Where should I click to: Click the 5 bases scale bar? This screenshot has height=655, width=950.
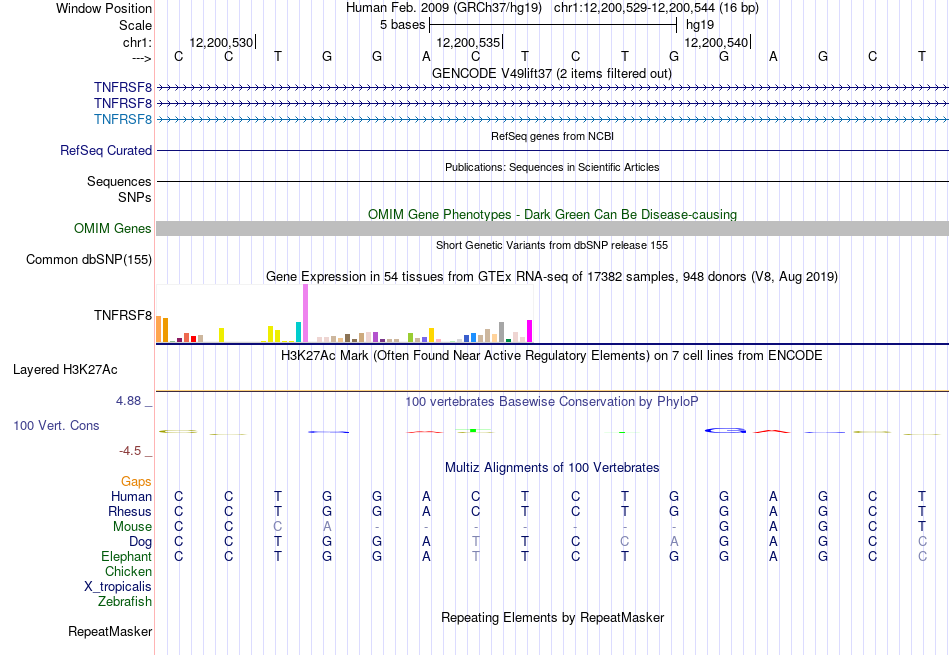[553, 25]
